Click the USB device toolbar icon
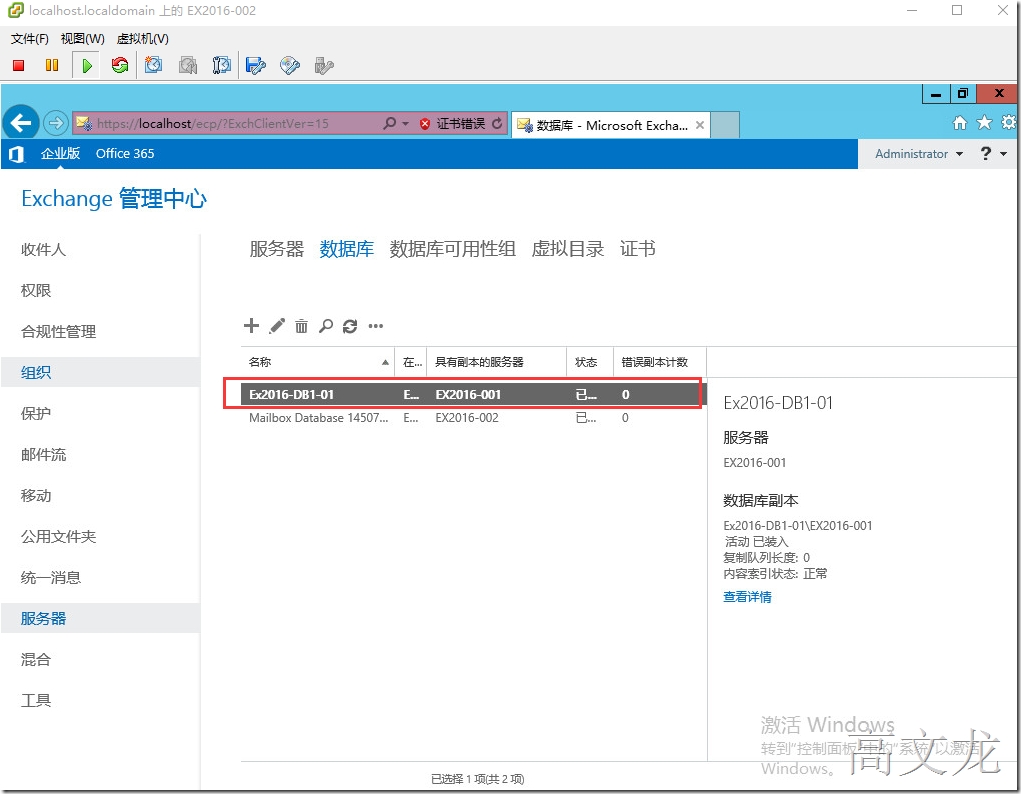The height and width of the screenshot is (794, 1021). point(324,65)
